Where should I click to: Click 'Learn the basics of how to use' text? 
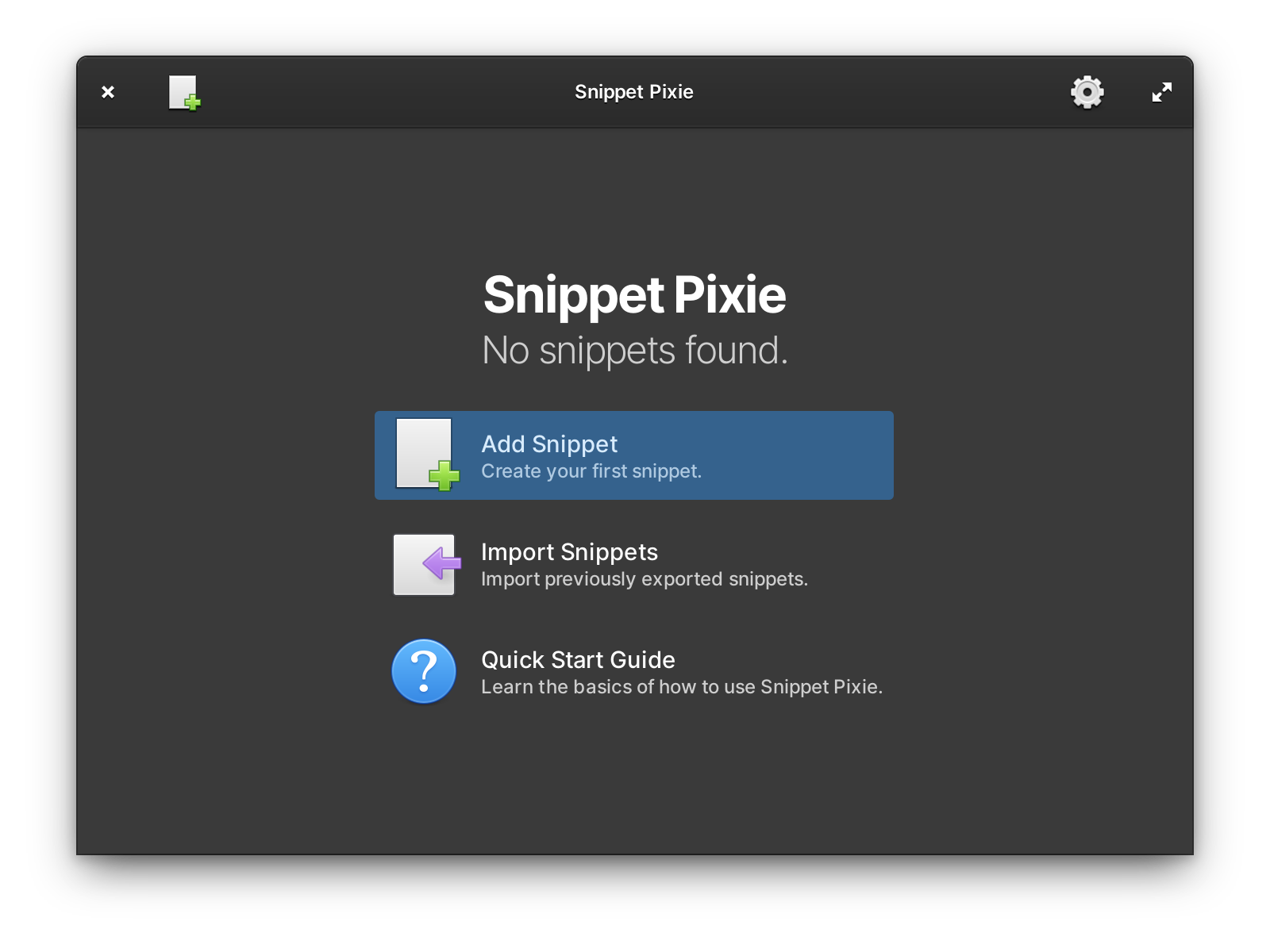618,687
